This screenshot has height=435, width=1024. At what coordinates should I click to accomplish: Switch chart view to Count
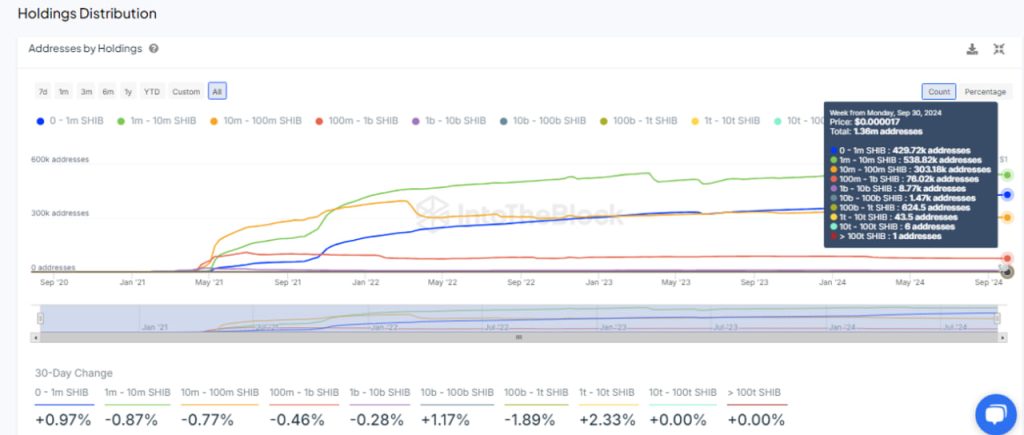pyautogui.click(x=938, y=92)
